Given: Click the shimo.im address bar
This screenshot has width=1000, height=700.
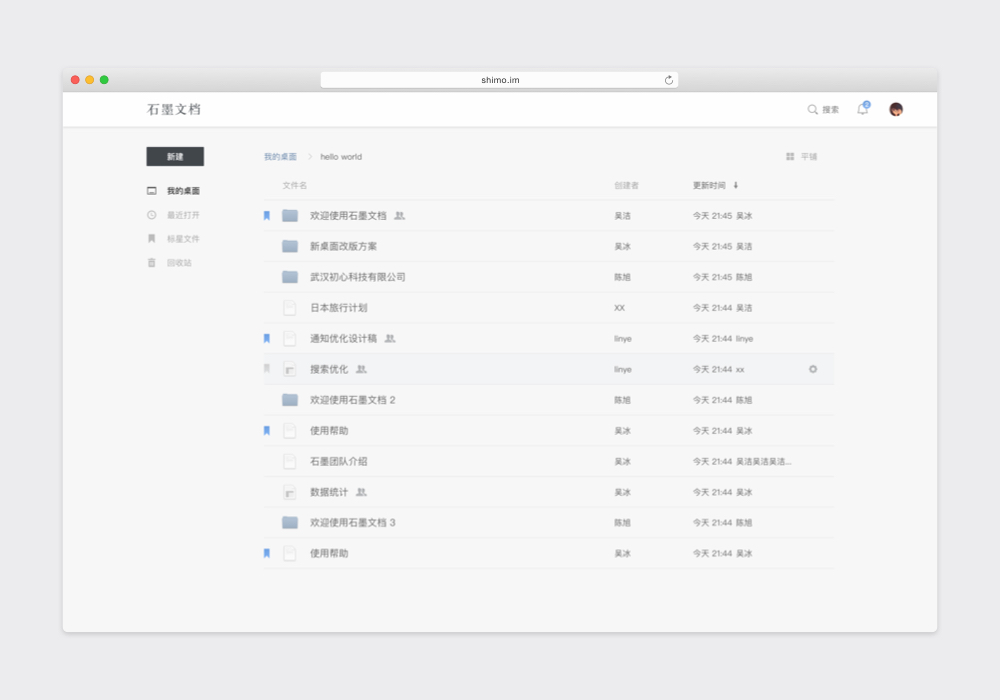Looking at the screenshot, I should coord(499,80).
